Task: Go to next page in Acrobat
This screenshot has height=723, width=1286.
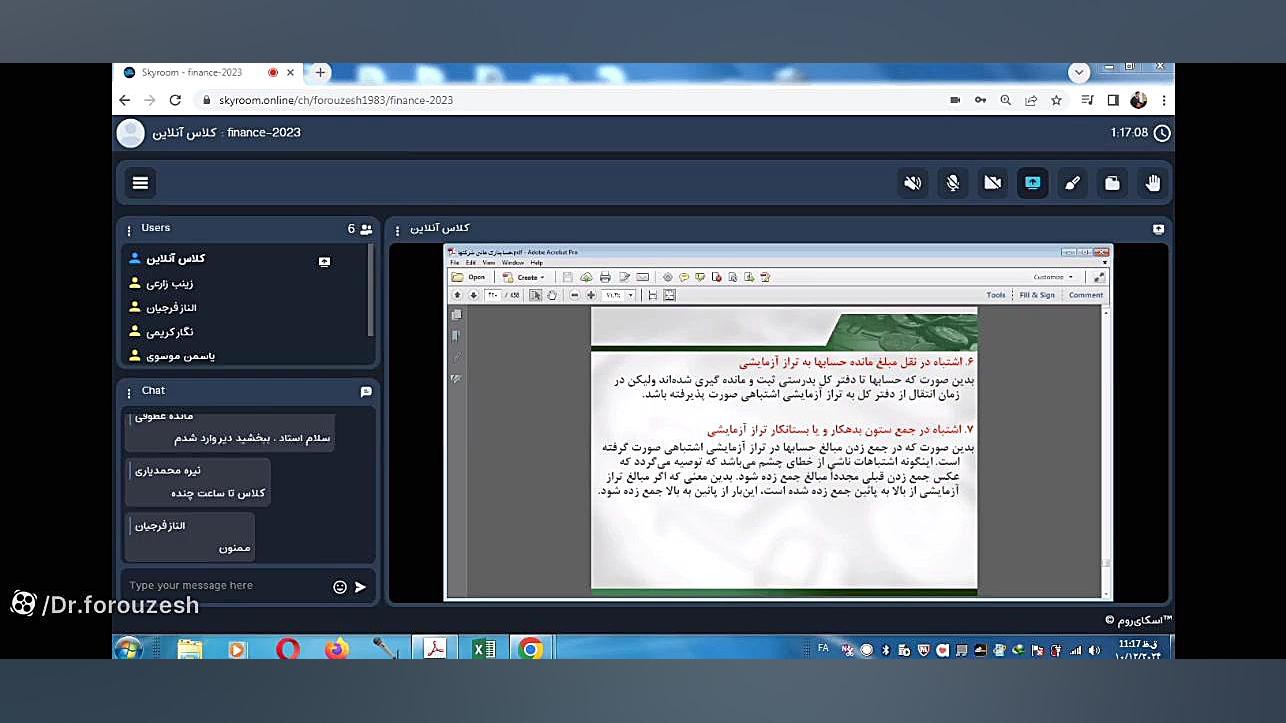Action: pyautogui.click(x=474, y=295)
